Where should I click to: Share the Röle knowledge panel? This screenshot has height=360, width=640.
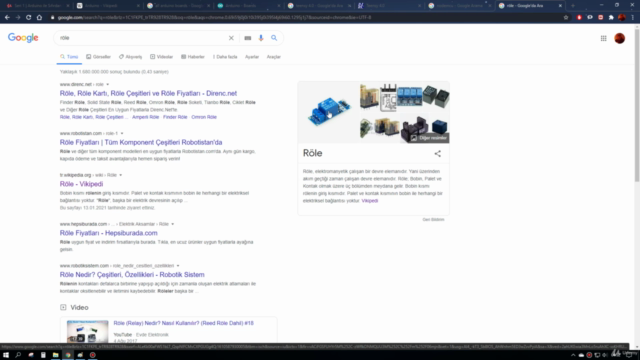pyautogui.click(x=438, y=153)
